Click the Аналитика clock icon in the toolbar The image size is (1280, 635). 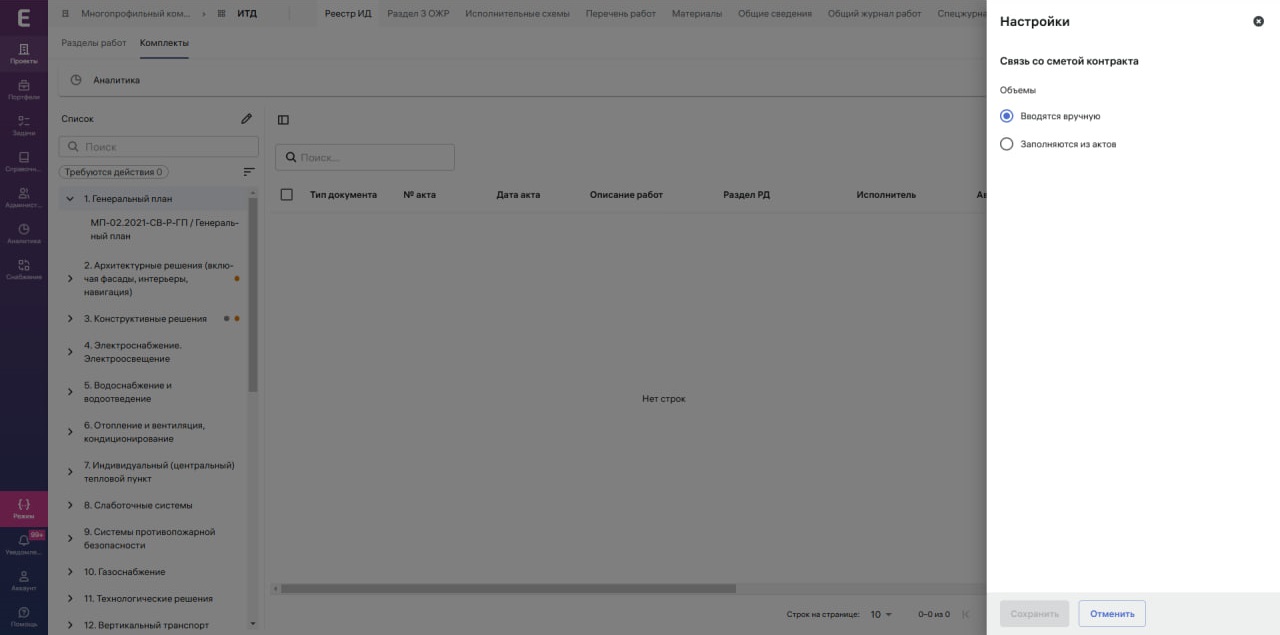pyautogui.click(x=76, y=80)
